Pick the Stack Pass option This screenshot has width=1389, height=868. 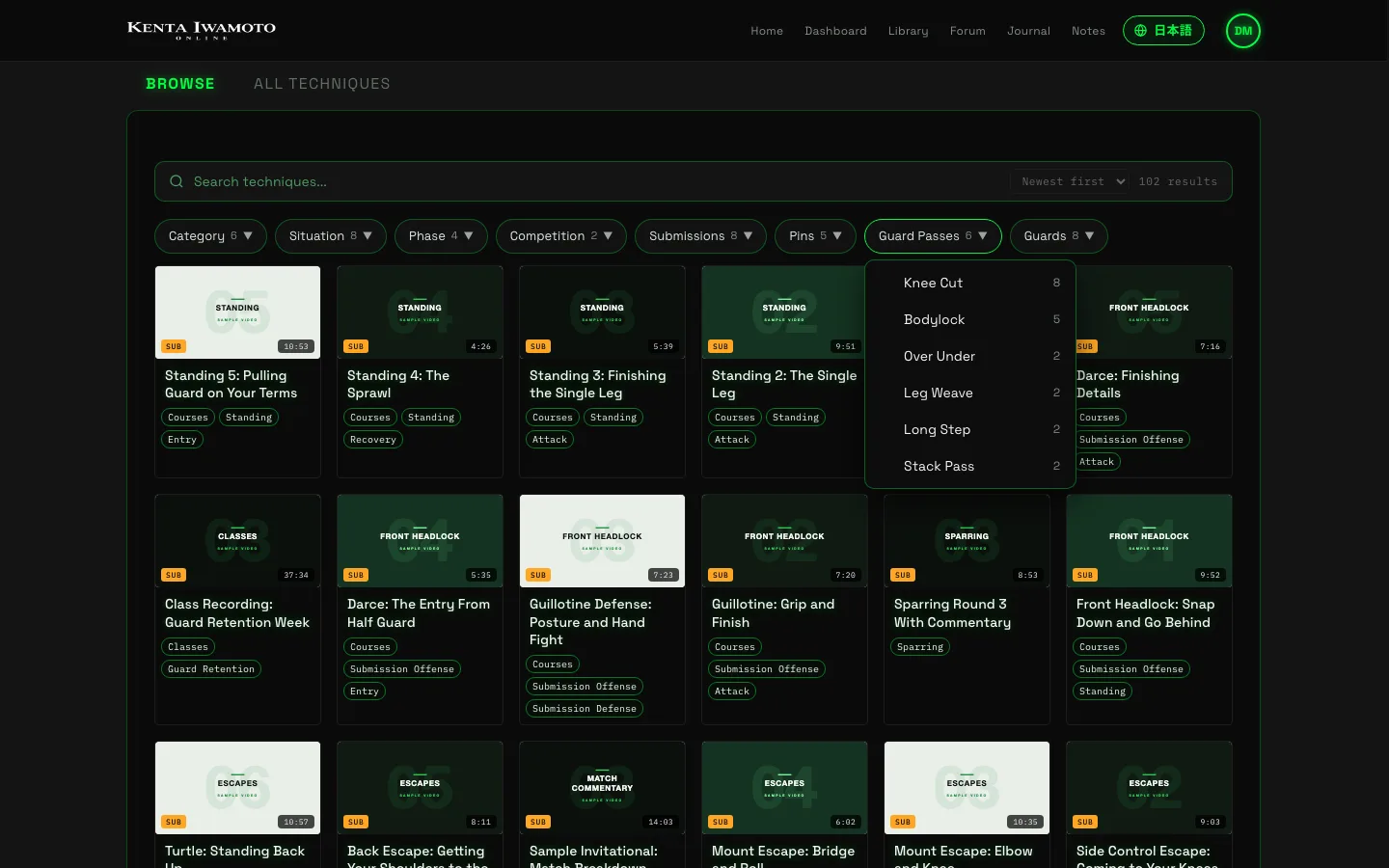(970, 466)
